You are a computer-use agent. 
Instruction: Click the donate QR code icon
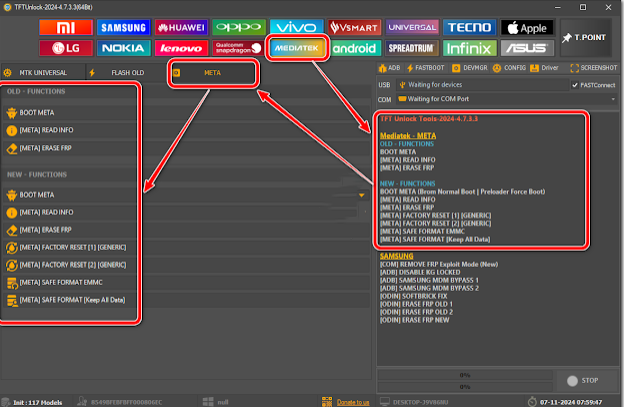pos(327,402)
